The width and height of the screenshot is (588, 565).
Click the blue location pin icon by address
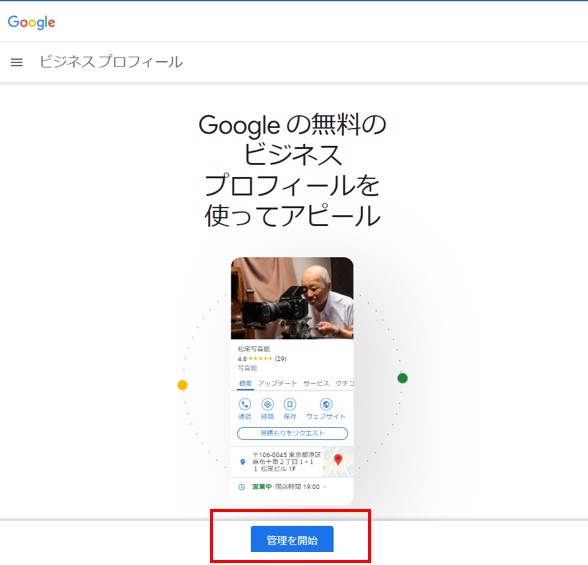pyautogui.click(x=243, y=462)
